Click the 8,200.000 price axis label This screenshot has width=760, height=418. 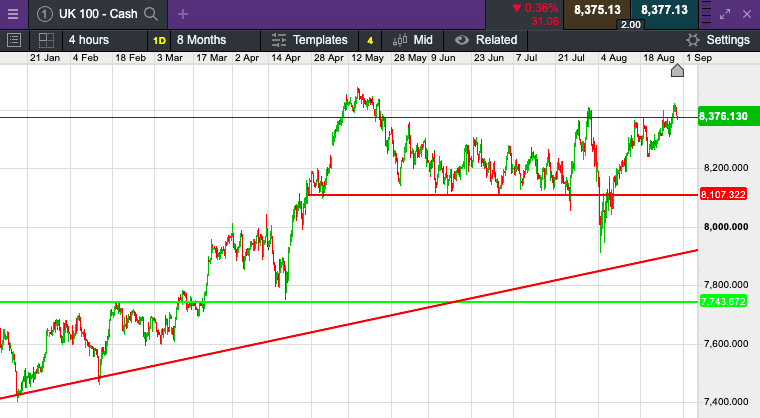pos(726,168)
